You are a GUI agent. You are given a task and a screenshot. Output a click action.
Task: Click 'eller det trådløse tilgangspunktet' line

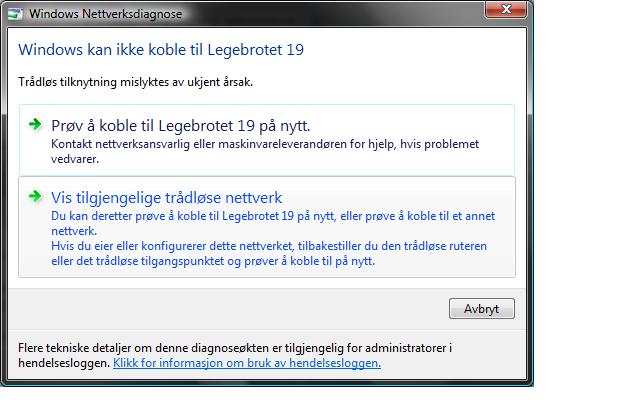213,261
